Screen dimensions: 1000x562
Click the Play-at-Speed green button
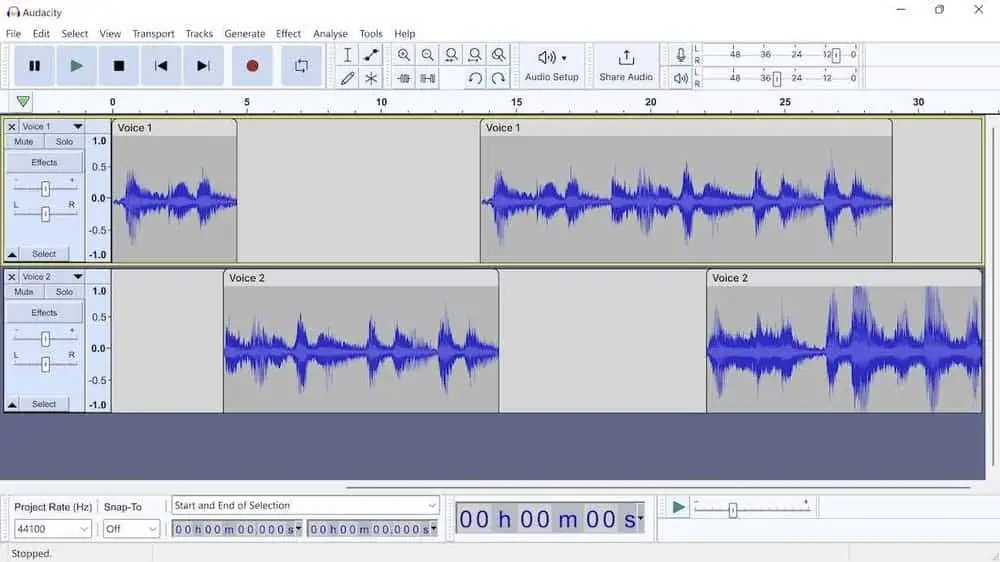pyautogui.click(x=678, y=508)
